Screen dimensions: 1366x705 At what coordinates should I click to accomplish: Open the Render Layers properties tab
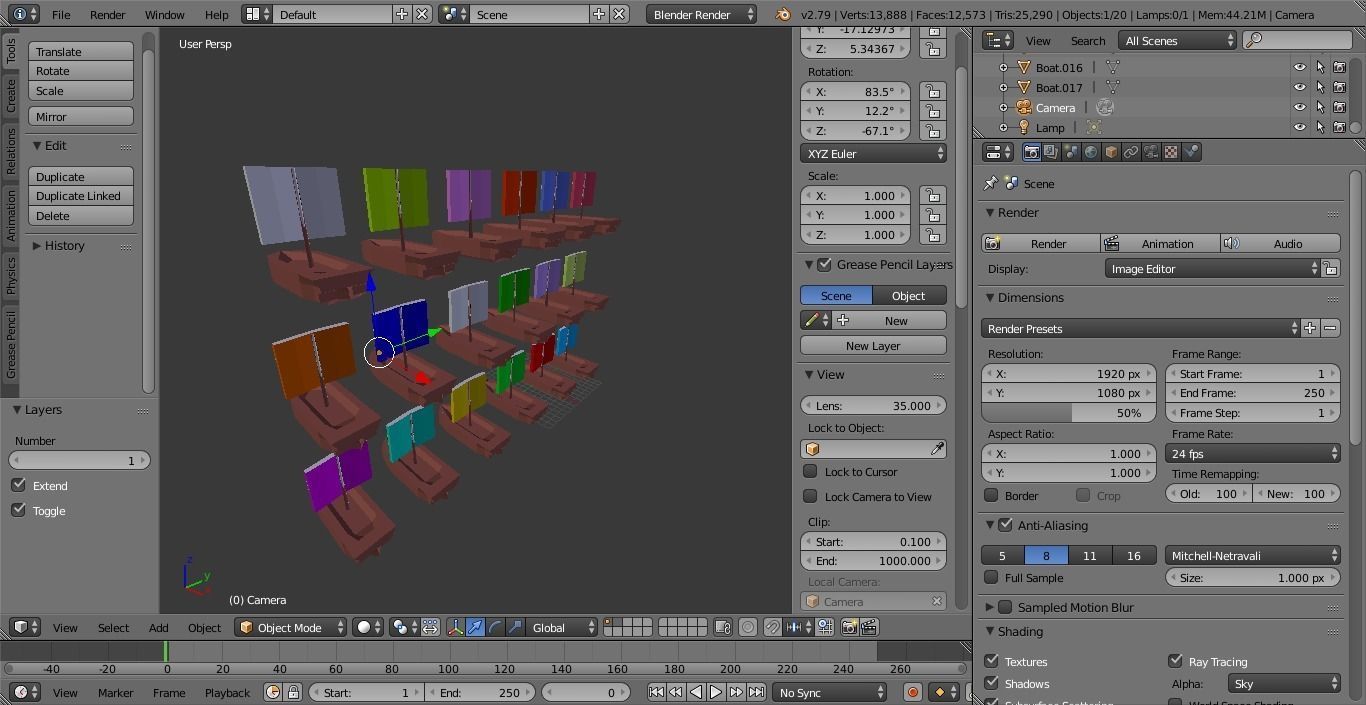1051,152
